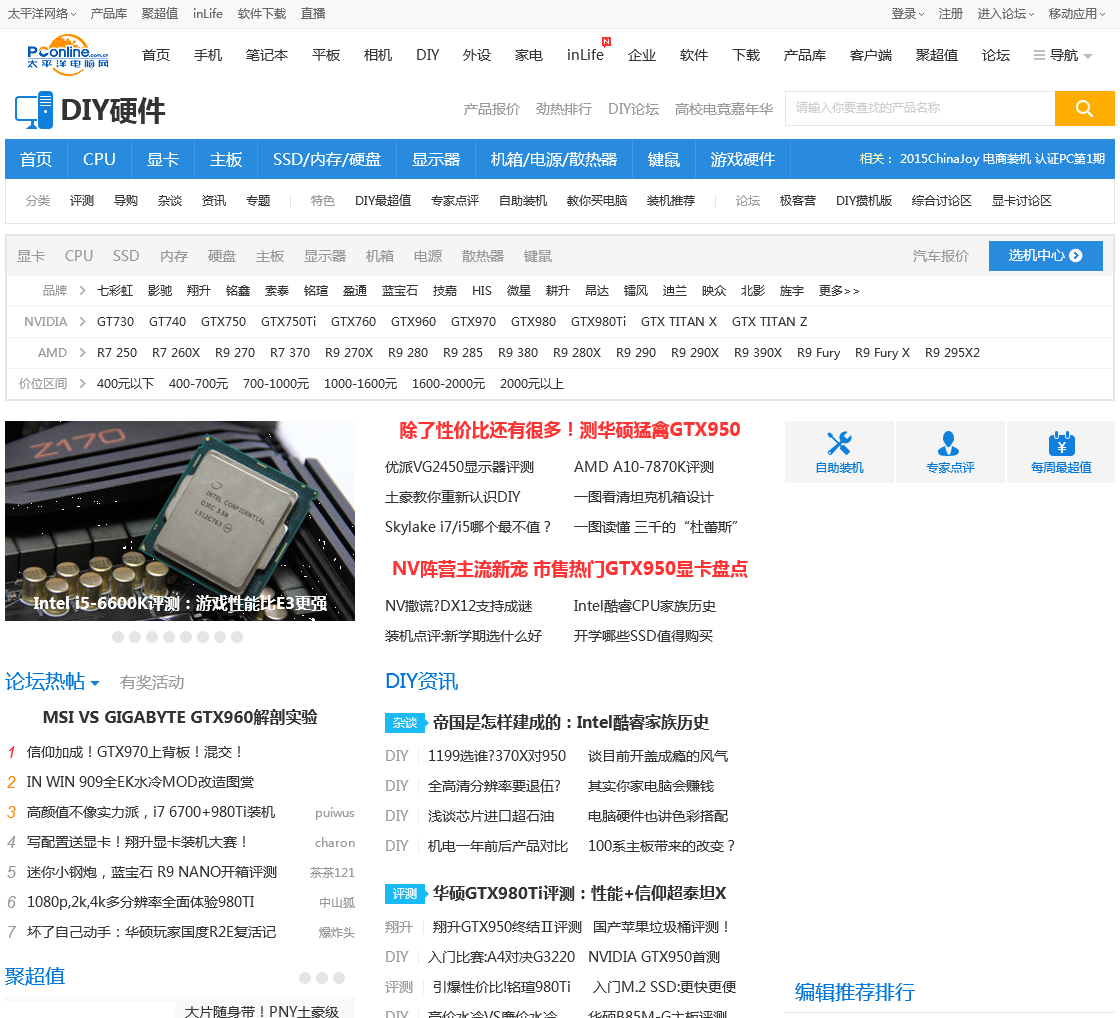Open 手机 in main site navigation
The image size is (1120, 1018).
208,55
